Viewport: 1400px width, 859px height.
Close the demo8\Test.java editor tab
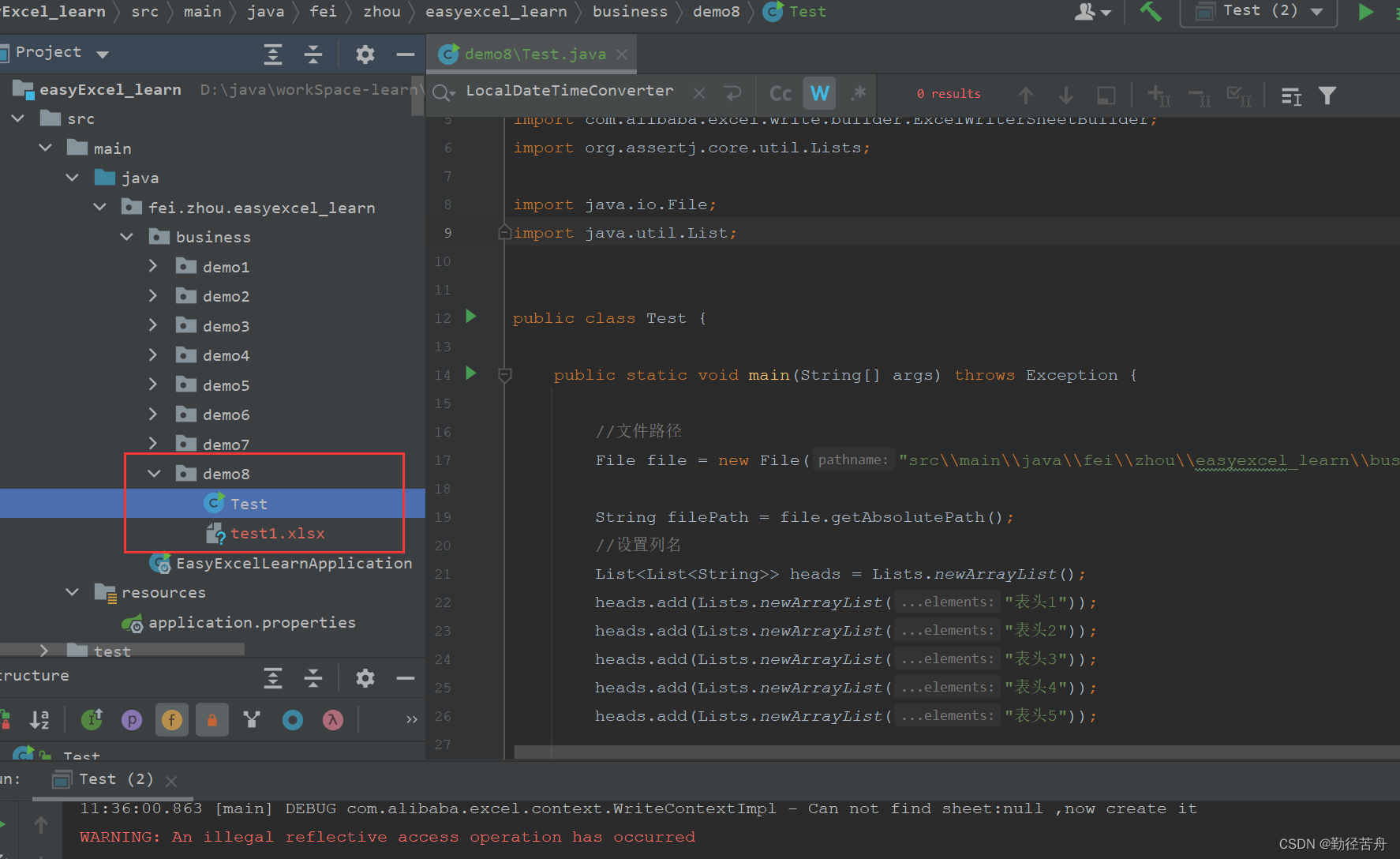[x=622, y=54]
